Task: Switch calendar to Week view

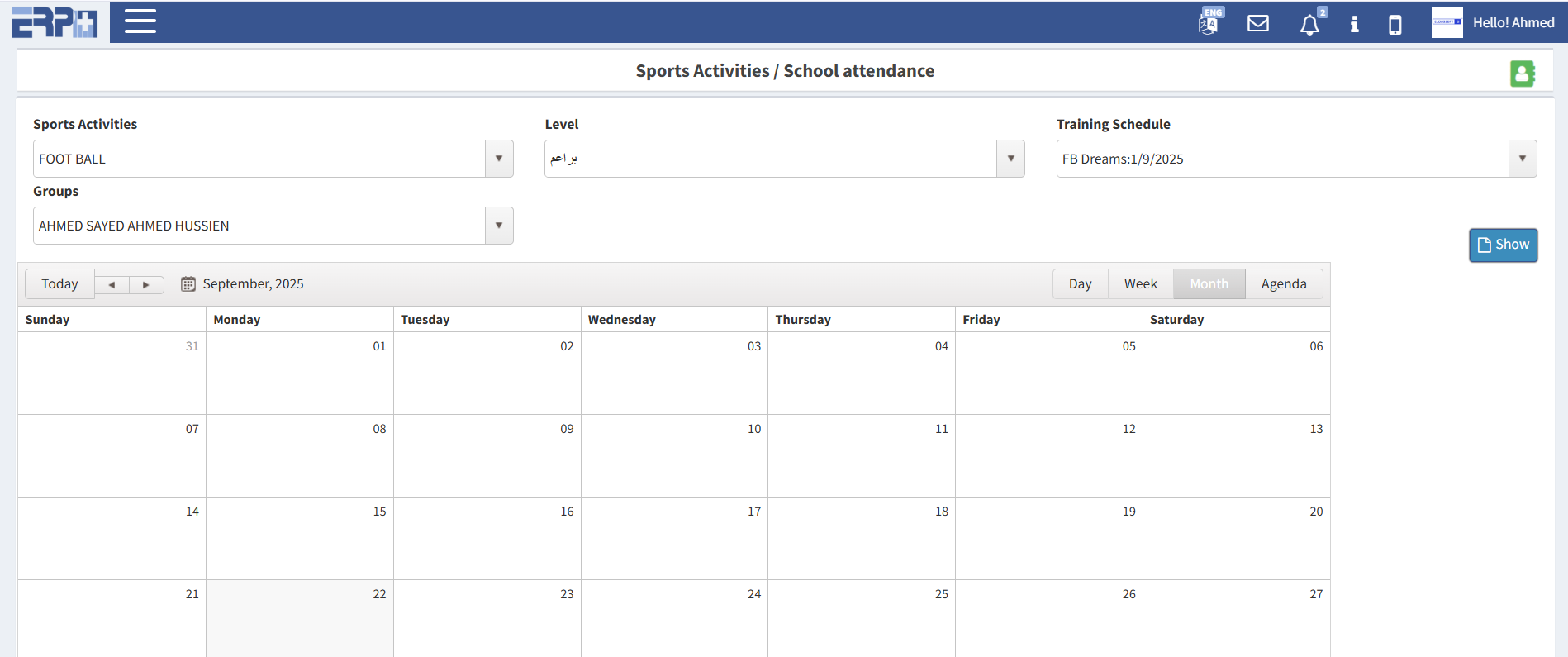Action: tap(1140, 284)
